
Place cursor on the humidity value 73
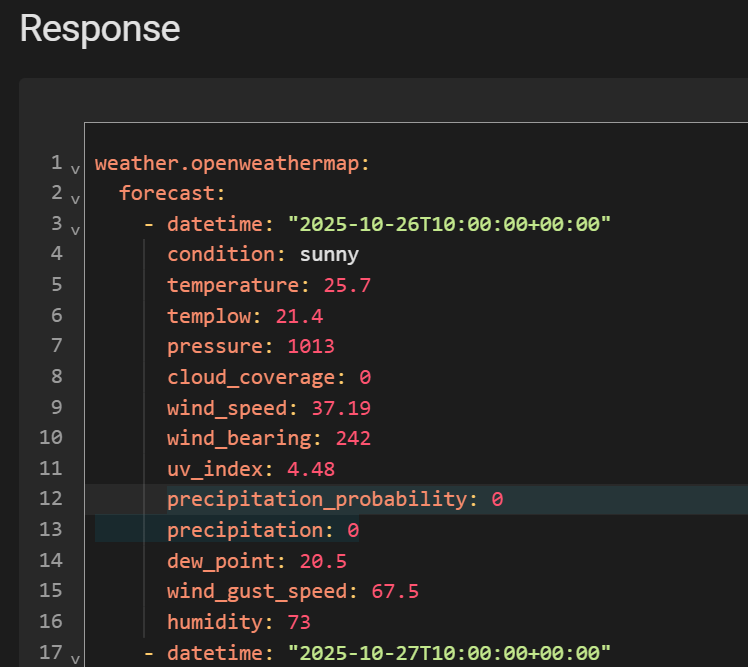pyautogui.click(x=299, y=622)
